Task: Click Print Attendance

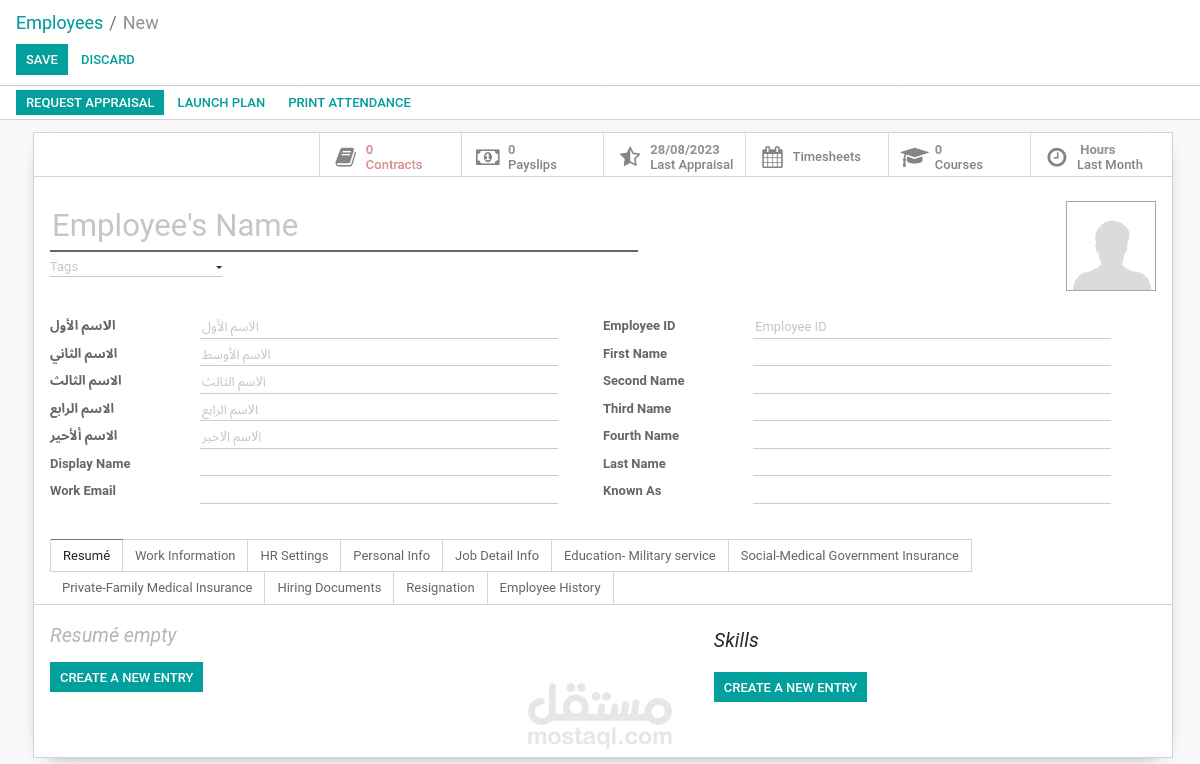Action: click(349, 103)
